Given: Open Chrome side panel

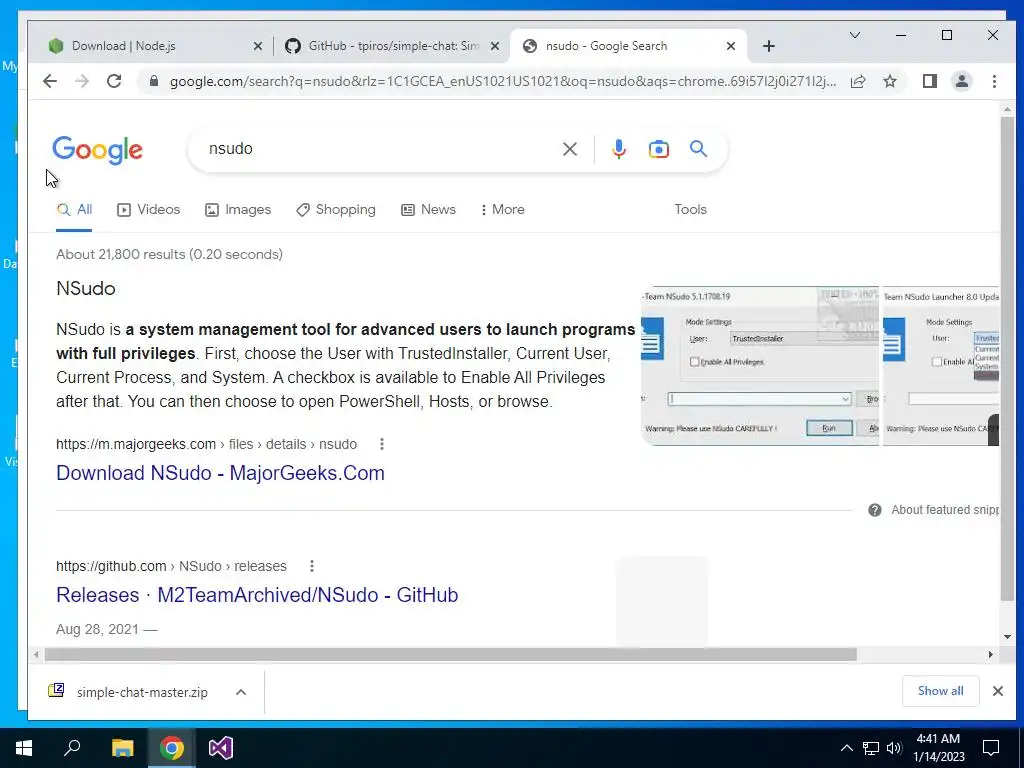Looking at the screenshot, I should pos(929,81).
